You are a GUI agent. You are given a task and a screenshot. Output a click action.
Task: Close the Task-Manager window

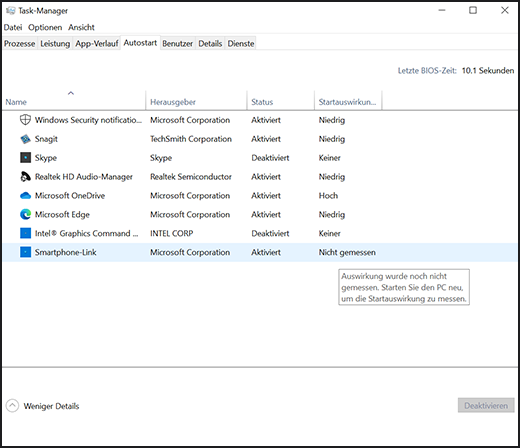click(x=505, y=10)
